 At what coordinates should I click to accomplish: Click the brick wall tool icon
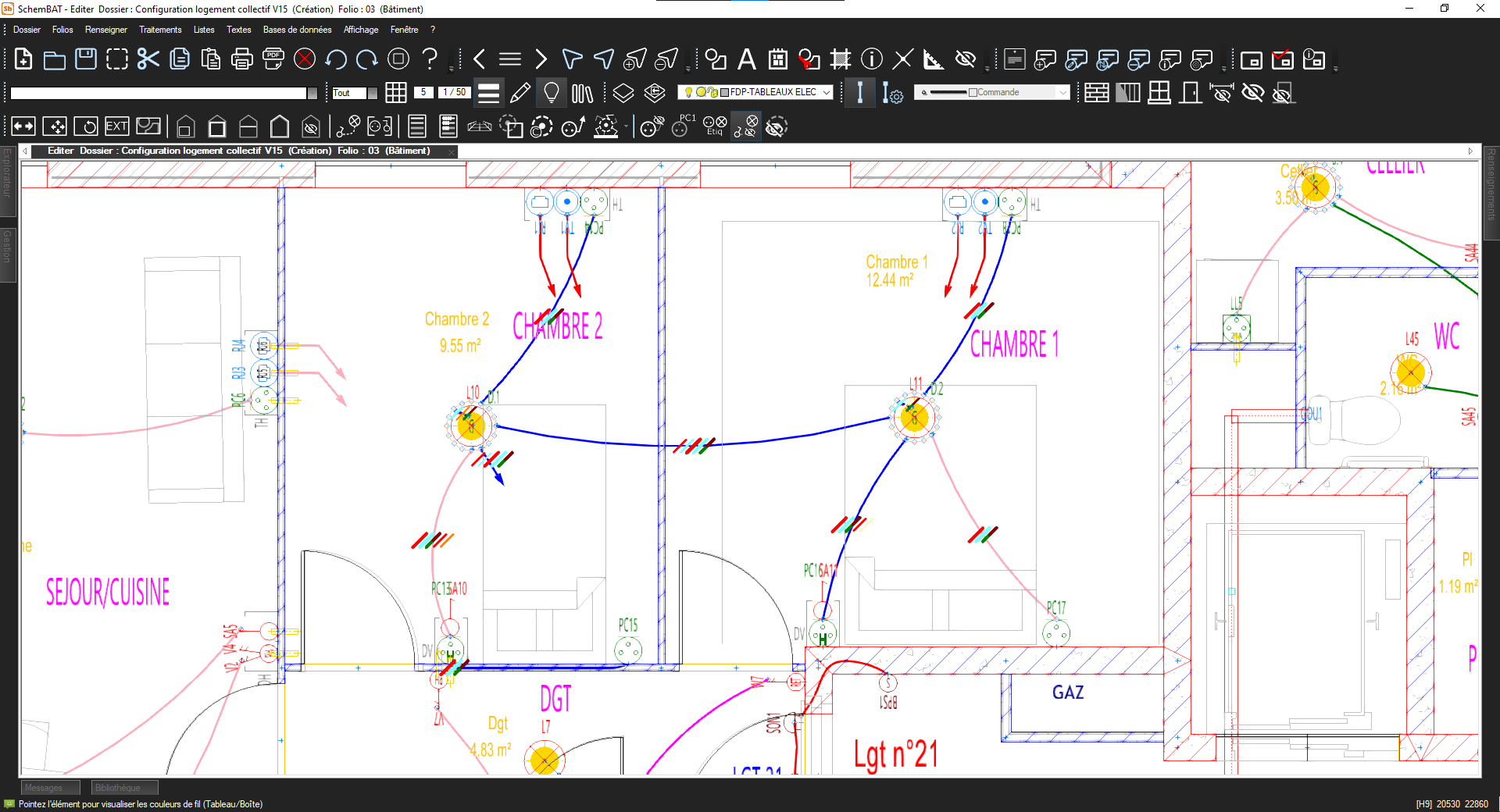[1097, 93]
